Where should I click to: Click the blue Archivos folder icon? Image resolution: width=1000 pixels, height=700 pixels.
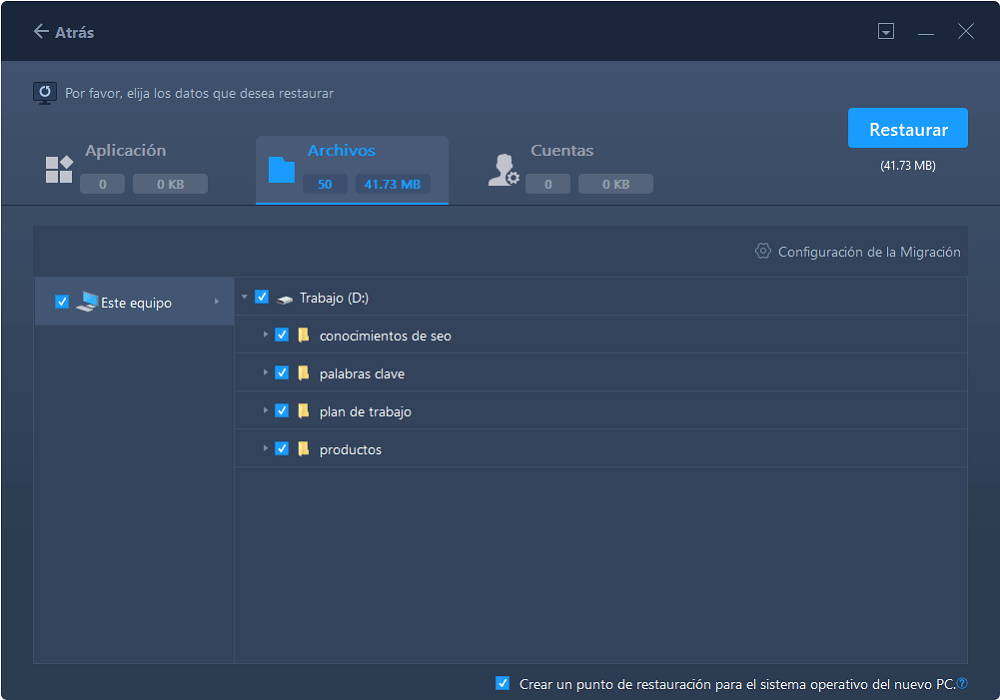tap(281, 170)
